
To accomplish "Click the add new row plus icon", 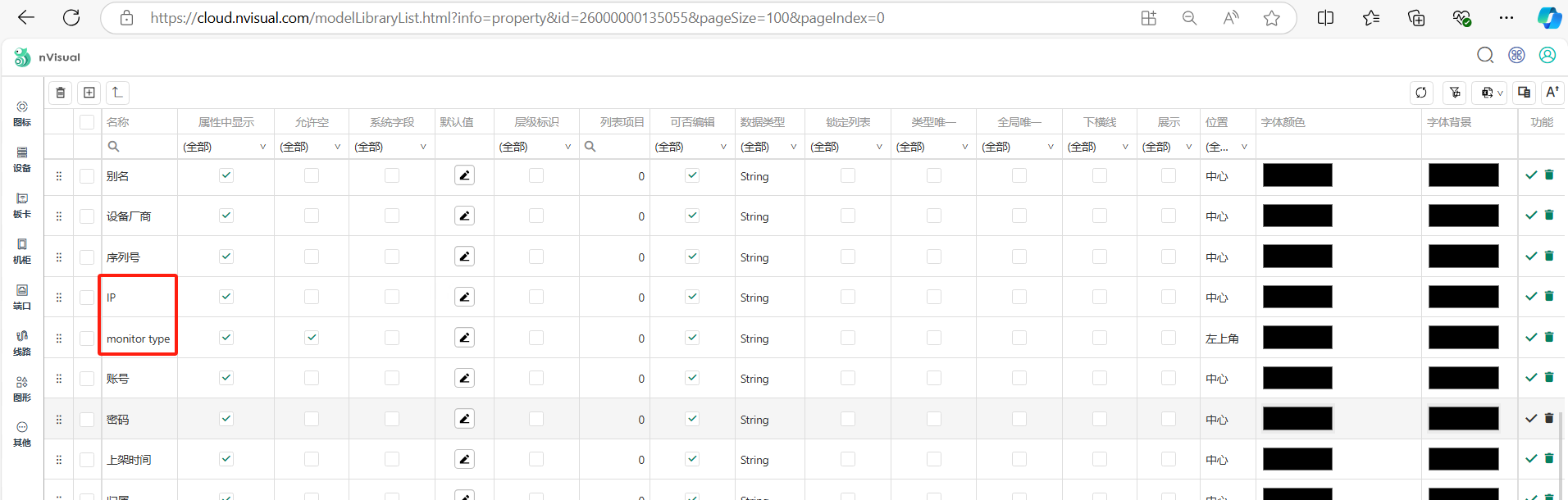I will tap(89, 93).
